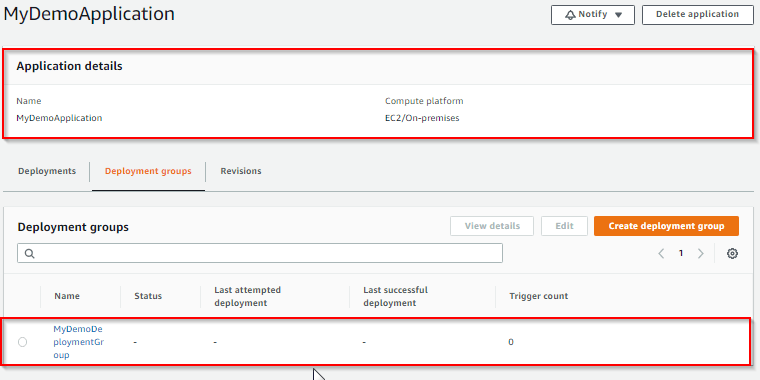Go to previous page using left chevron
The height and width of the screenshot is (380, 760).
(661, 253)
